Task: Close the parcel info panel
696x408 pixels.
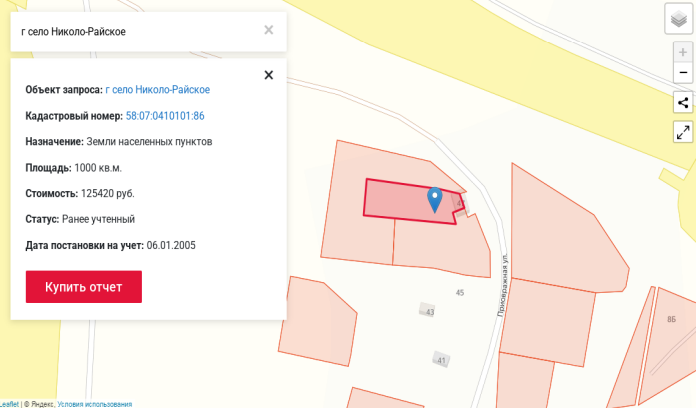Action: [268, 74]
